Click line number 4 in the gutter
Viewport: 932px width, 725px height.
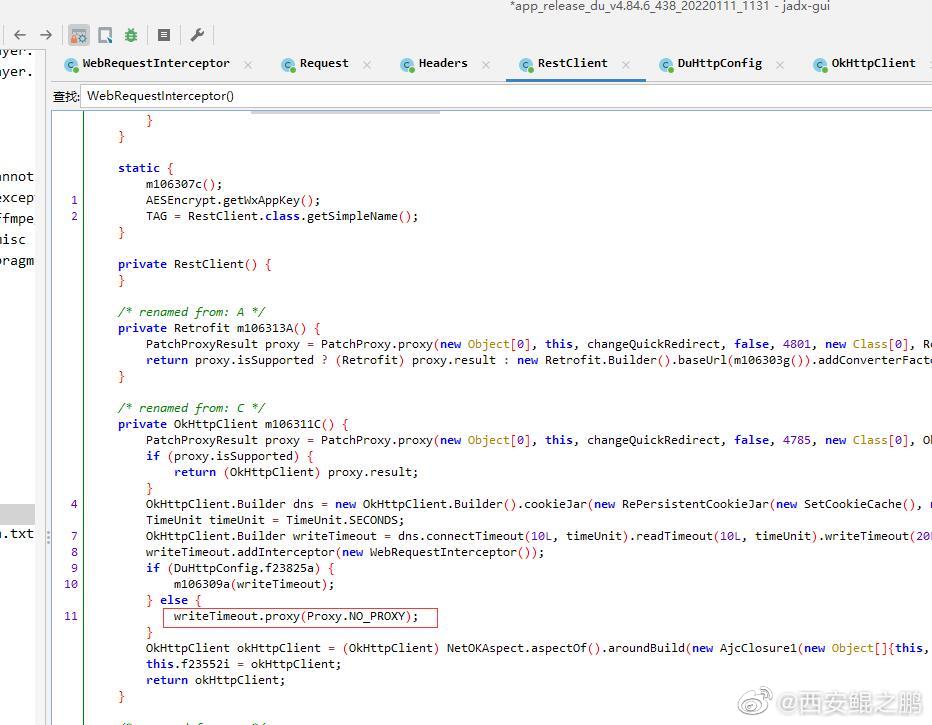pyautogui.click(x=74, y=504)
